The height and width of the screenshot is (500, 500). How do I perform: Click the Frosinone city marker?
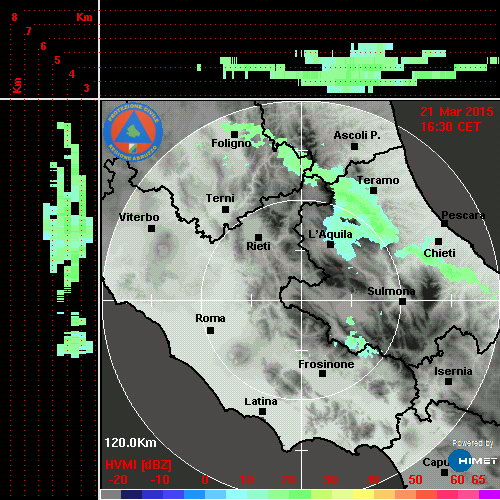(322, 373)
